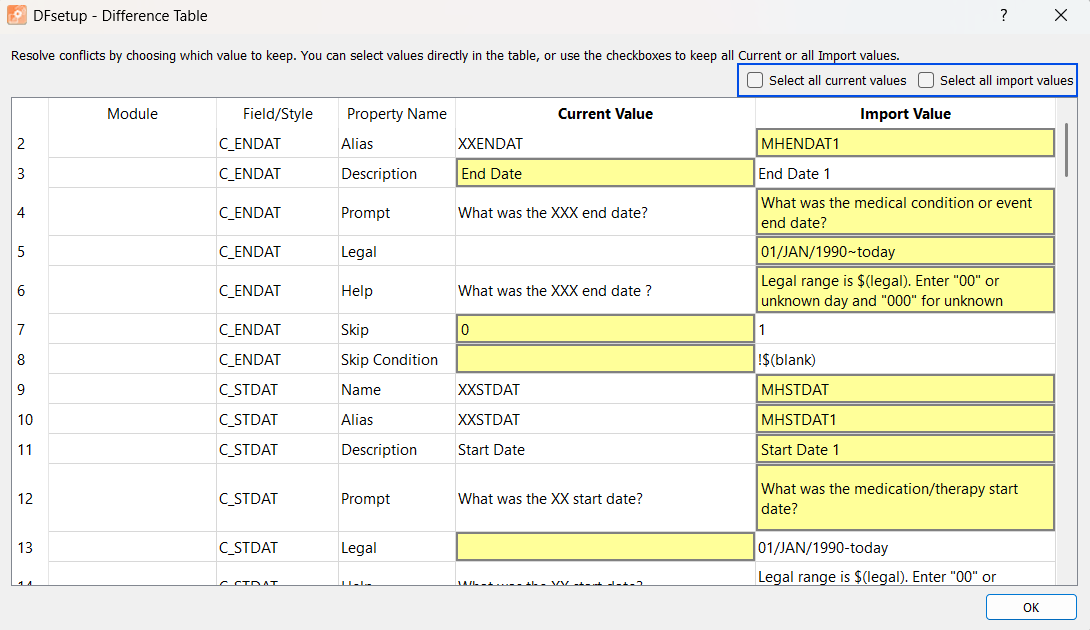The width and height of the screenshot is (1090, 630).
Task: Enable Select all import values checkbox
Action: point(926,80)
